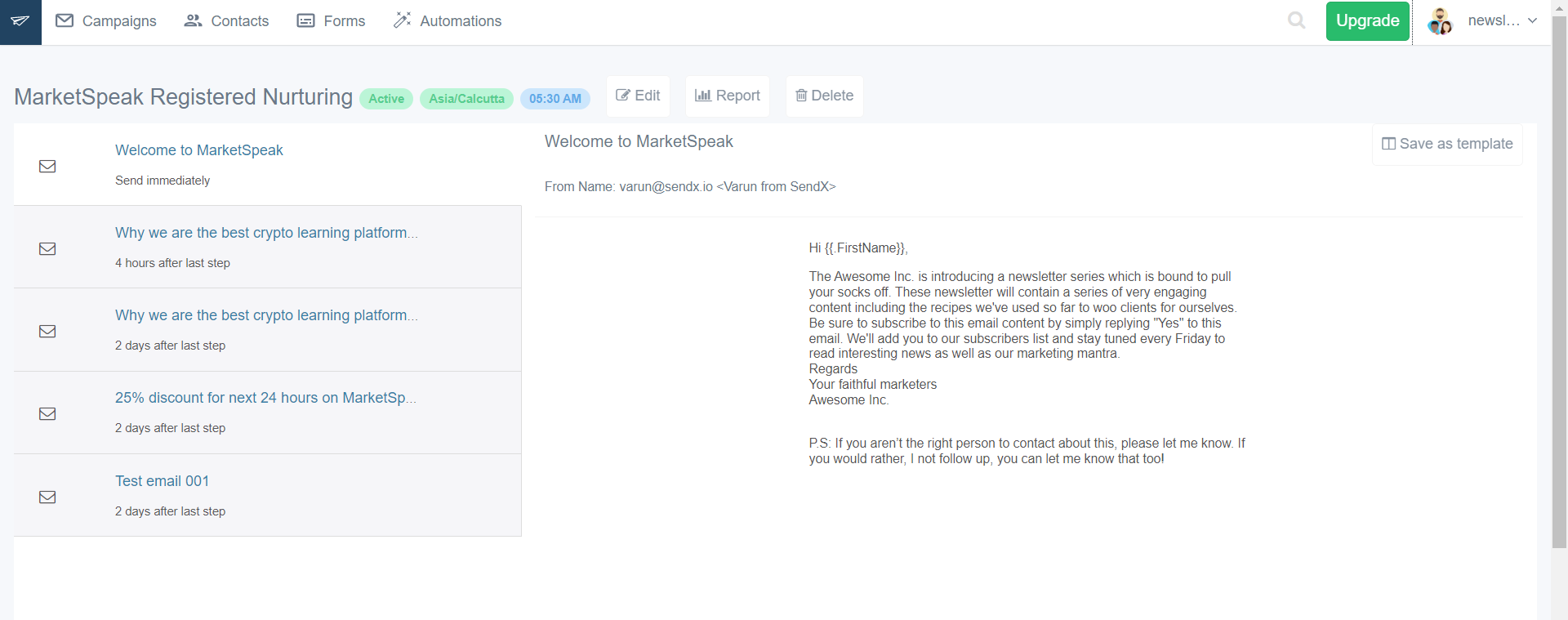Viewport: 1568px width, 620px height.
Task: Click the P.S. paragraph in email preview
Action: click(x=1027, y=451)
